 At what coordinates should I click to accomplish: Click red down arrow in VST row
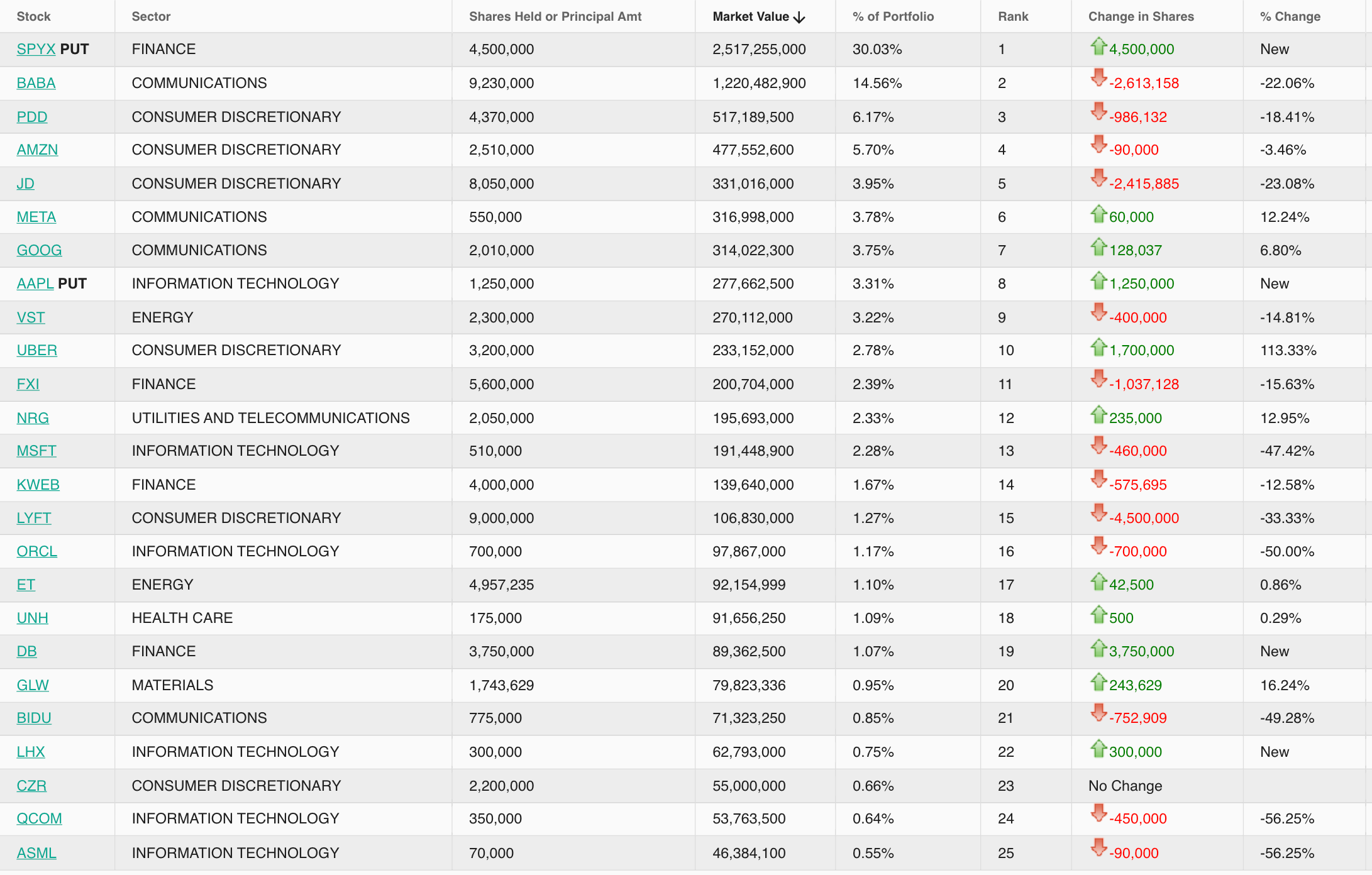pos(1098,312)
